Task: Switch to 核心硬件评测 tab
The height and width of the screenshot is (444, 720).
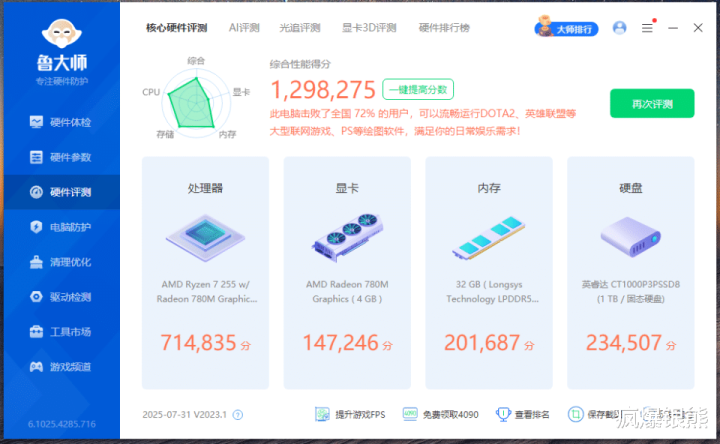Action: pyautogui.click(x=176, y=28)
